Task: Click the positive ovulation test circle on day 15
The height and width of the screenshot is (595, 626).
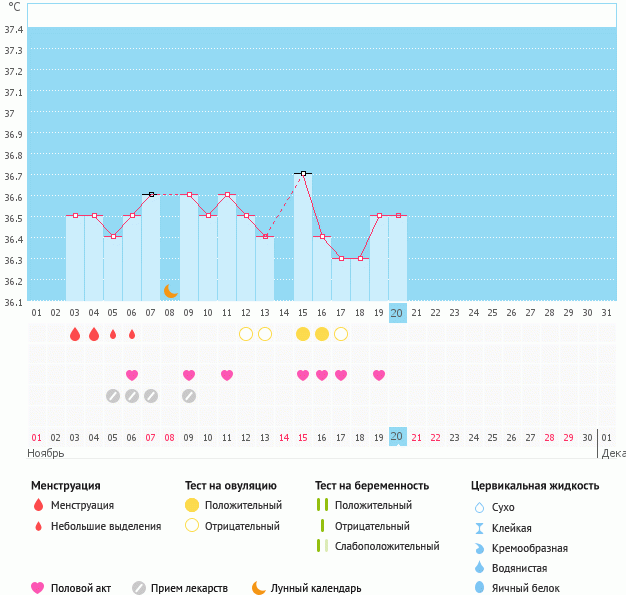Action: [303, 334]
